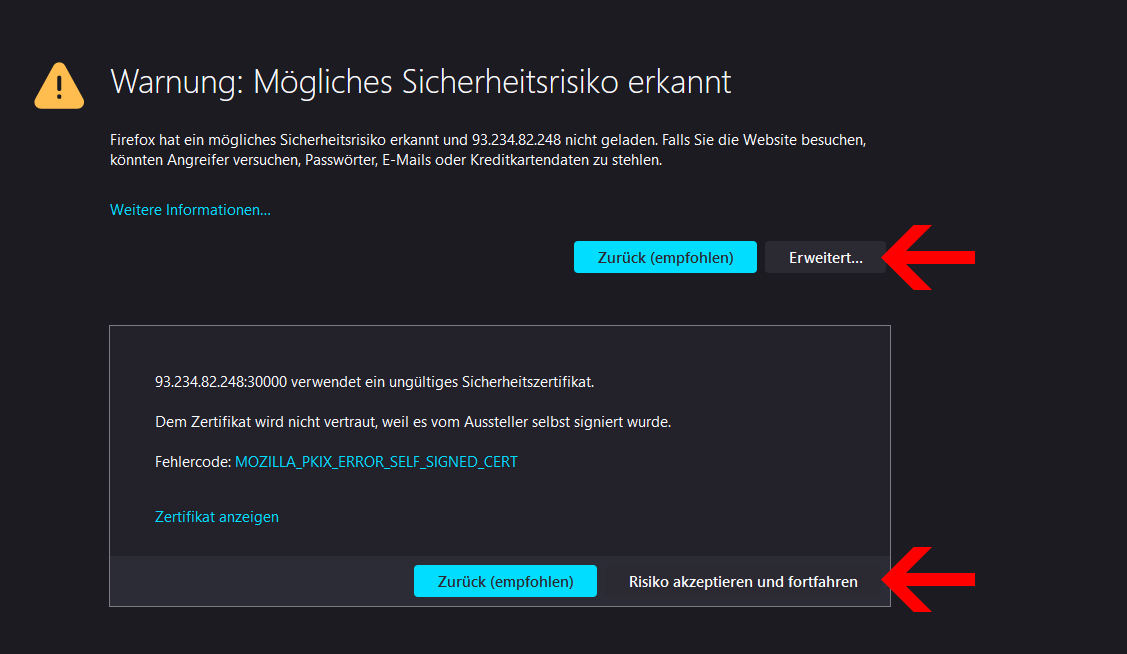The height and width of the screenshot is (654, 1127).
Task: Expand advanced details via "Erweitert…"
Action: point(825,258)
